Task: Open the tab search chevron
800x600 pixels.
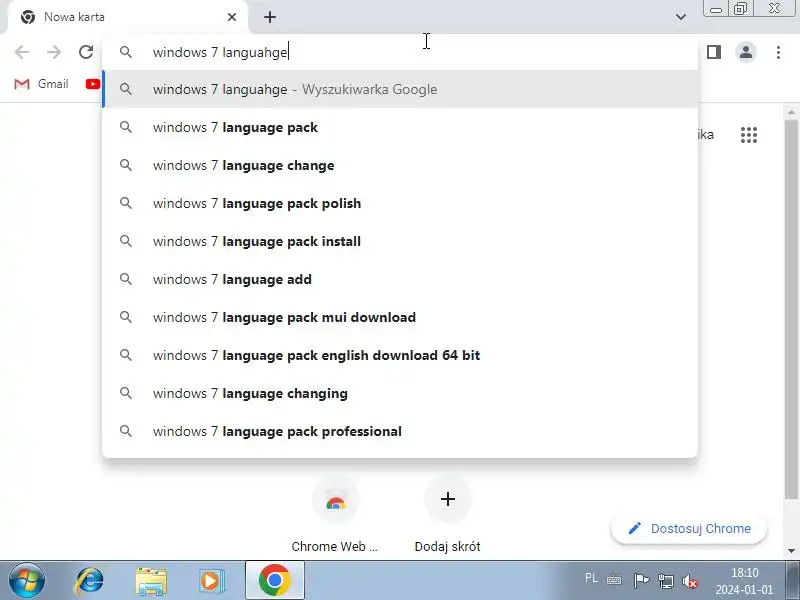Action: click(x=681, y=17)
